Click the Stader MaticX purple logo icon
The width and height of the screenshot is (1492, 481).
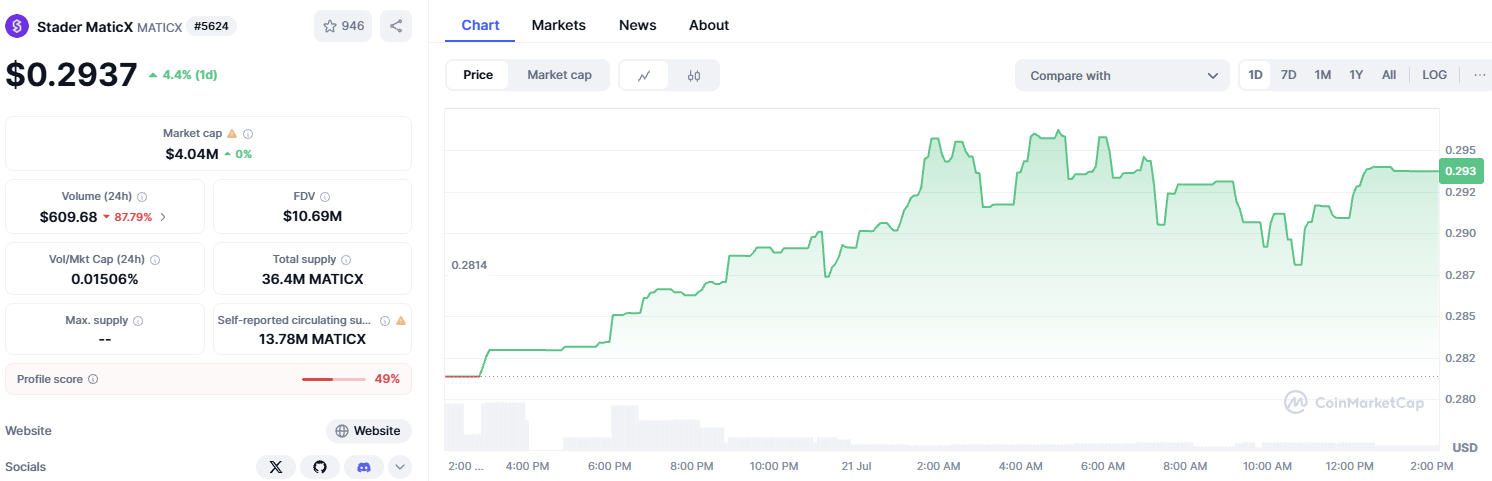tap(17, 26)
